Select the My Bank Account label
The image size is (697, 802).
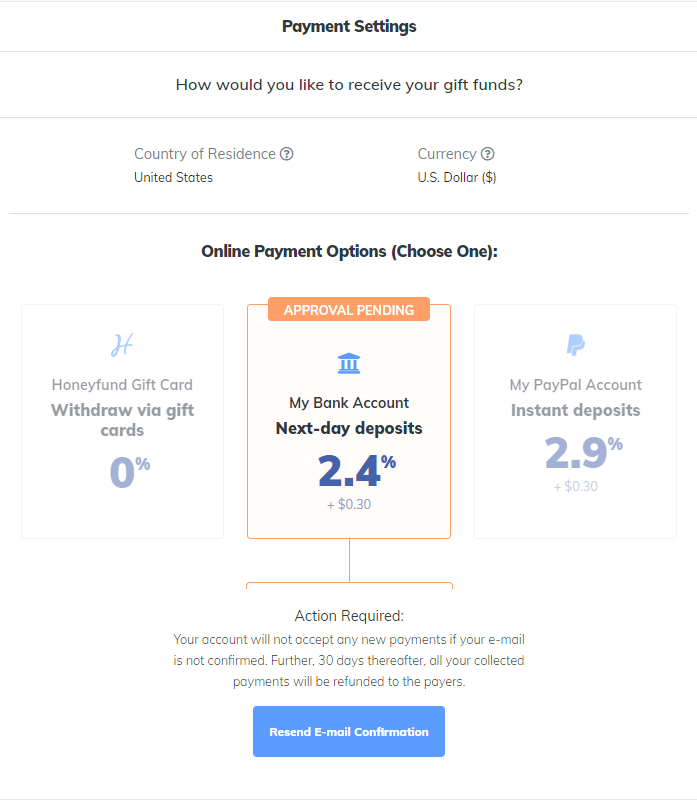[349, 403]
